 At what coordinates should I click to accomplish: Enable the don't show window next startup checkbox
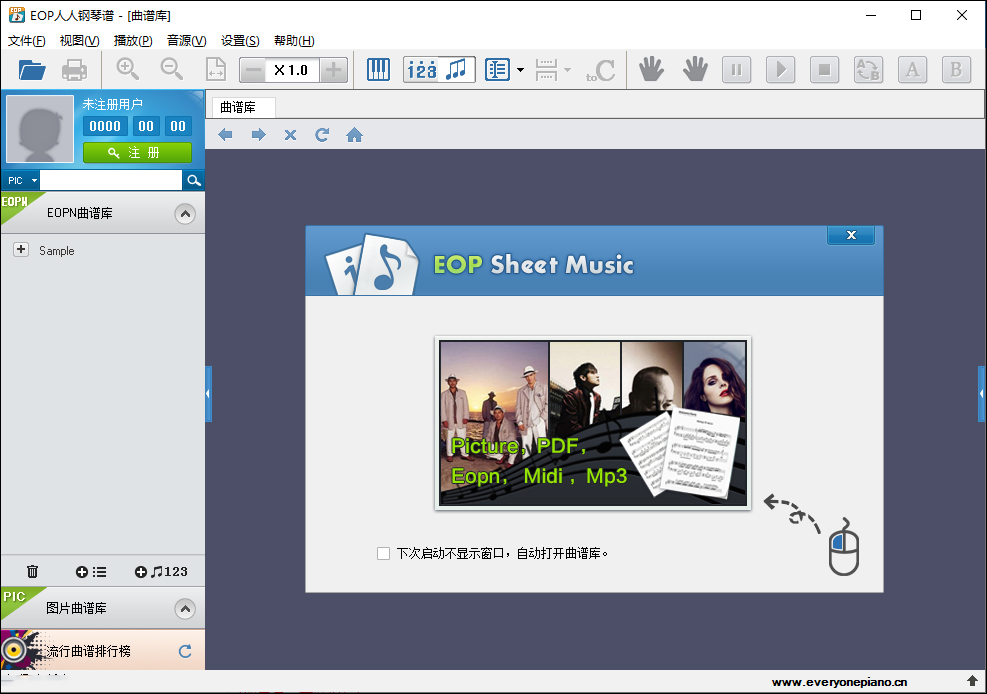coord(383,553)
